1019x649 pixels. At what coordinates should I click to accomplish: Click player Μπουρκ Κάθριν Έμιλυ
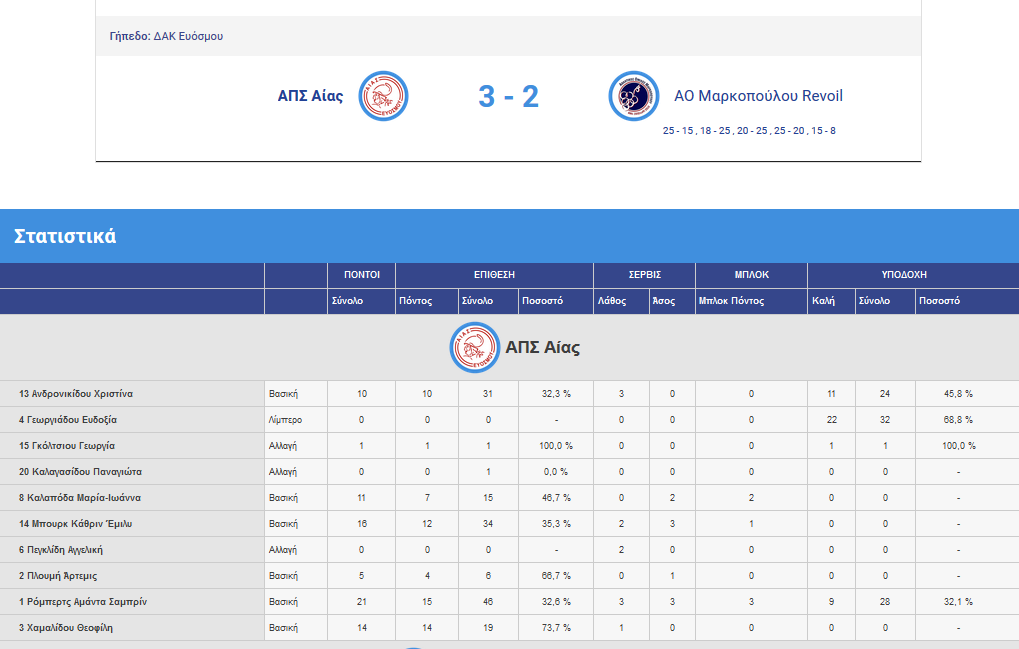pos(75,524)
